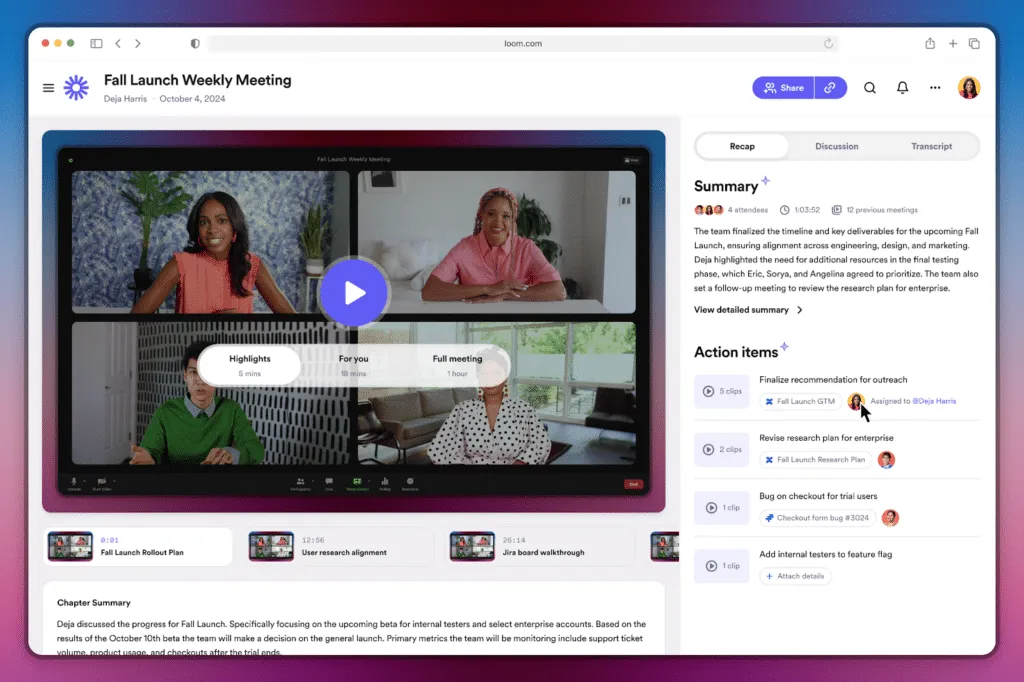The image size is (1024, 682).
Task: Select the Highlights 5 mins option
Action: click(x=249, y=365)
